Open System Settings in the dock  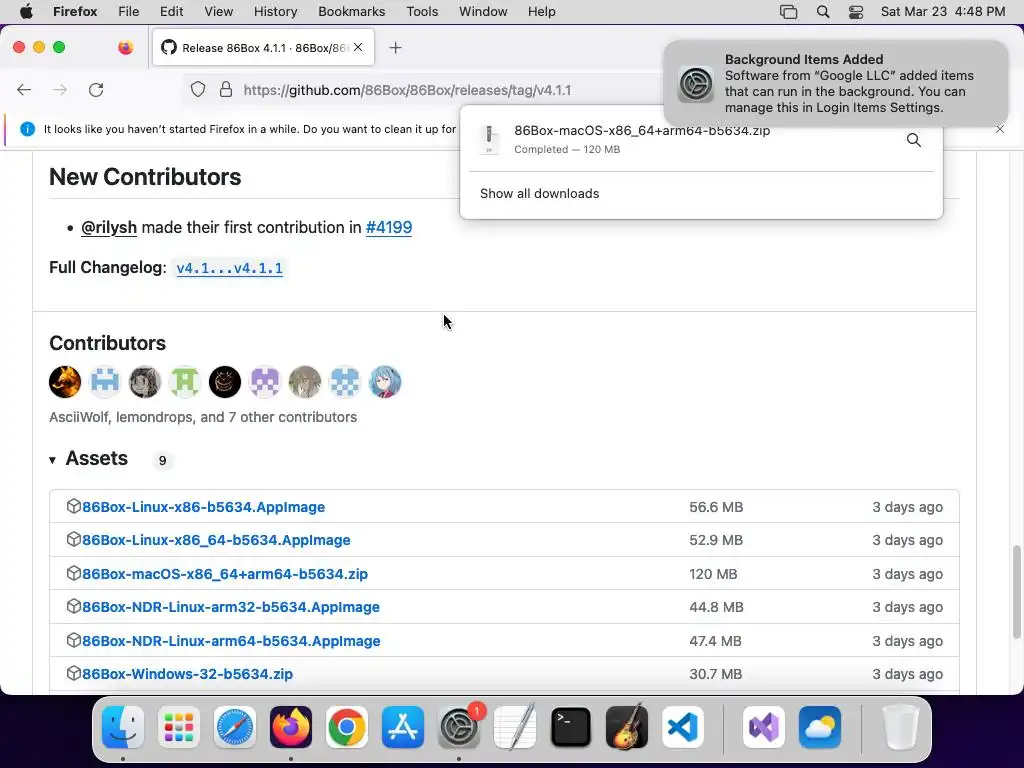pos(458,727)
